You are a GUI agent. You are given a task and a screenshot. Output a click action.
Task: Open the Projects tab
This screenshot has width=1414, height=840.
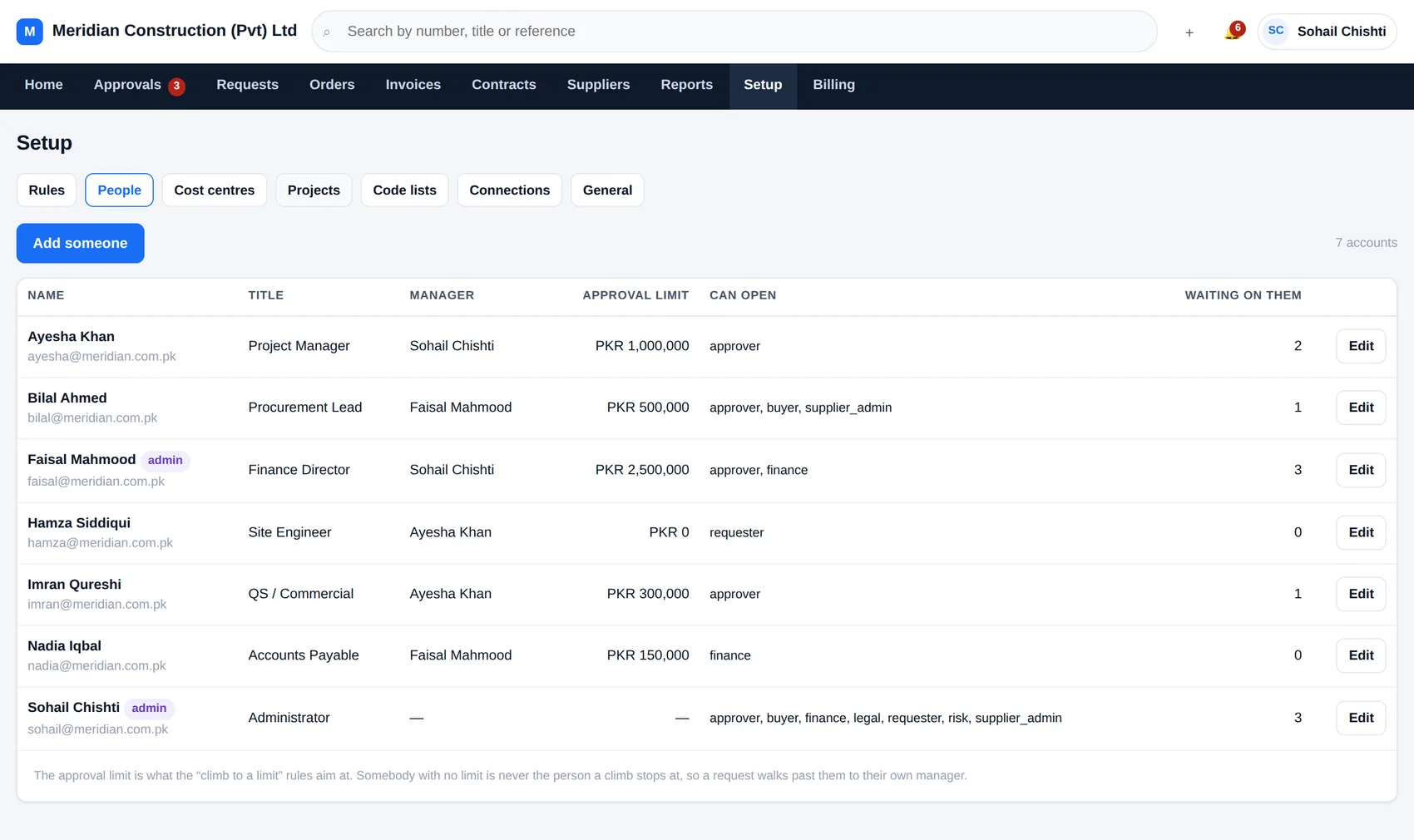click(x=314, y=190)
